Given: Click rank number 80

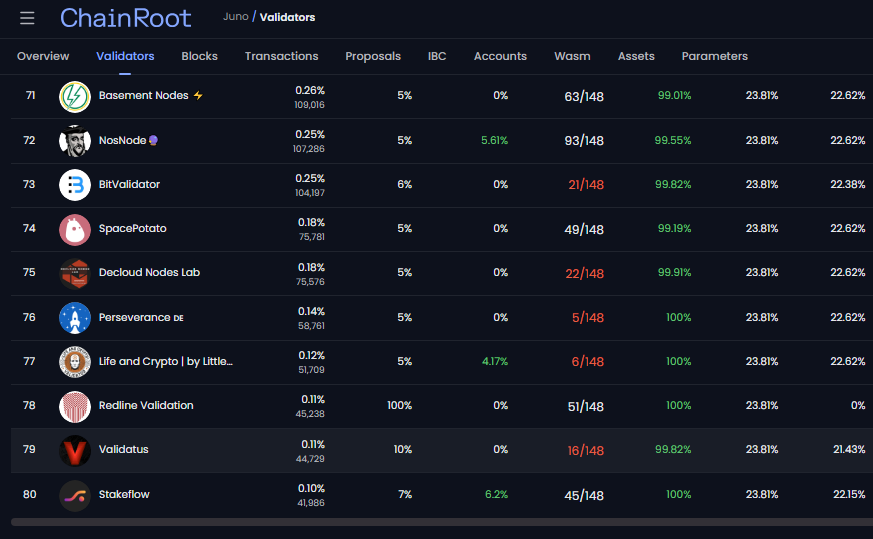Looking at the screenshot, I should point(30,494).
